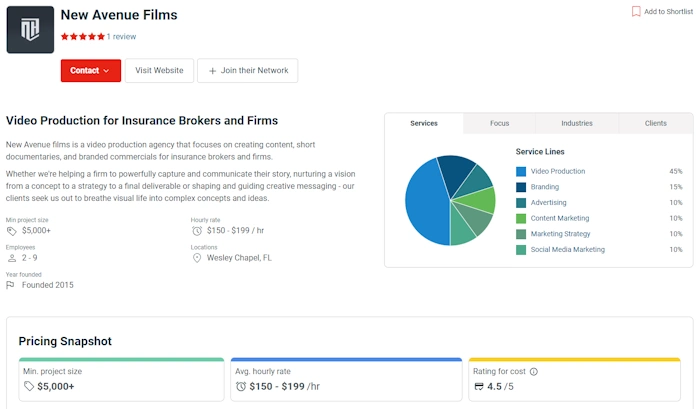Image resolution: width=700 pixels, height=409 pixels.
Task: Open the Contact dropdown button
Action: tap(91, 71)
